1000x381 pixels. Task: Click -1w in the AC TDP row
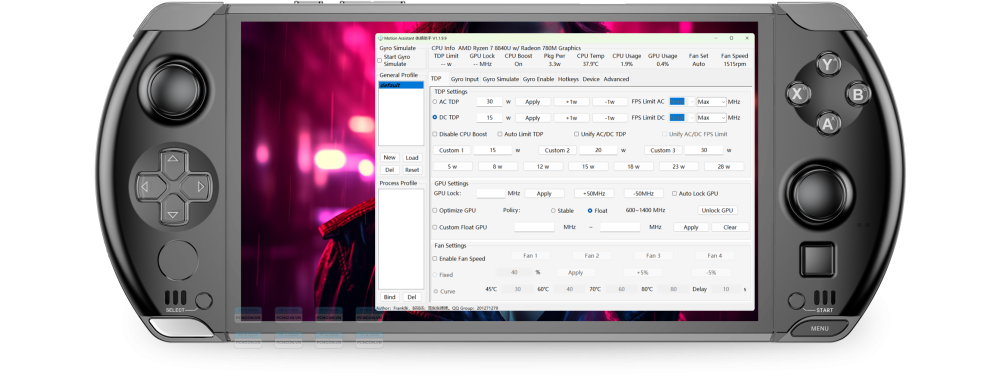[x=610, y=101]
